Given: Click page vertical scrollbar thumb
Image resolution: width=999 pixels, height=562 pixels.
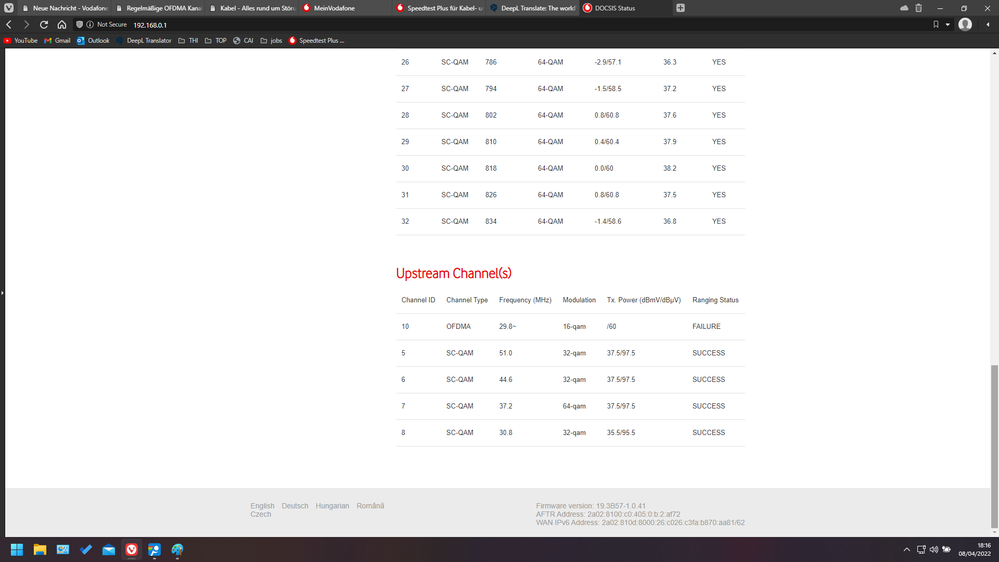Looking at the screenshot, I should 995,446.
